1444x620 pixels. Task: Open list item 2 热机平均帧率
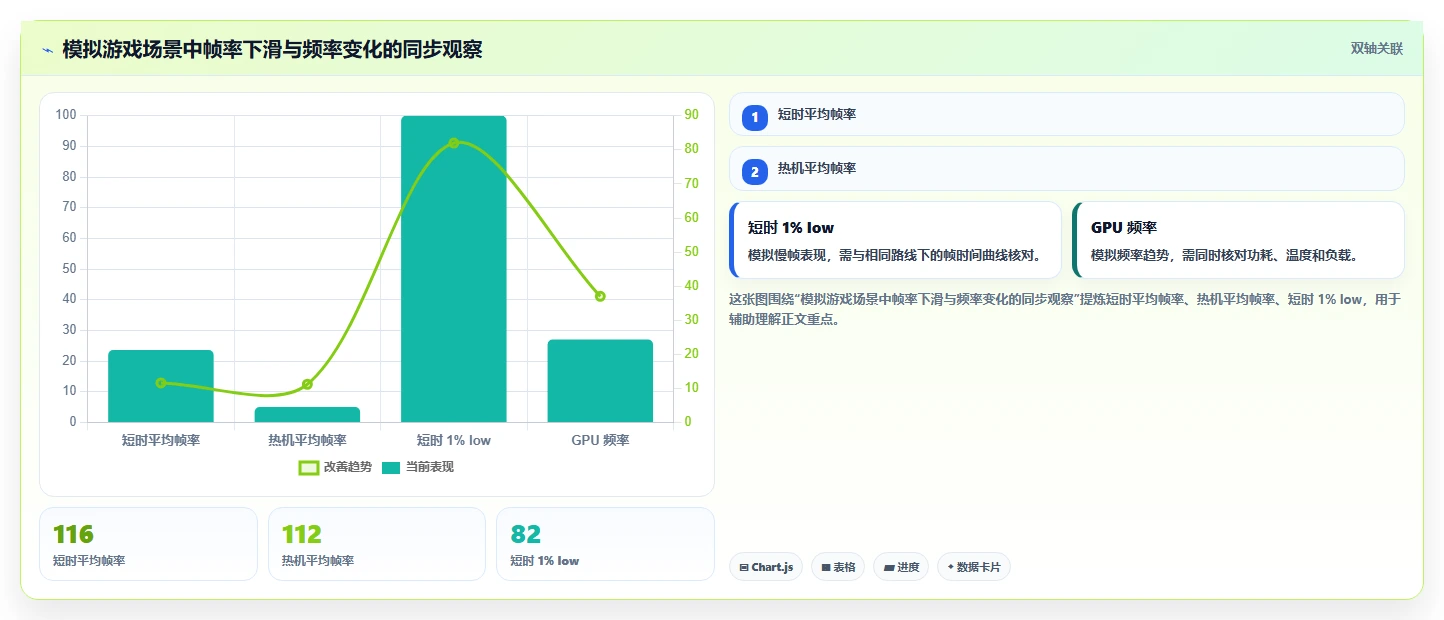pyautogui.click(x=1067, y=168)
